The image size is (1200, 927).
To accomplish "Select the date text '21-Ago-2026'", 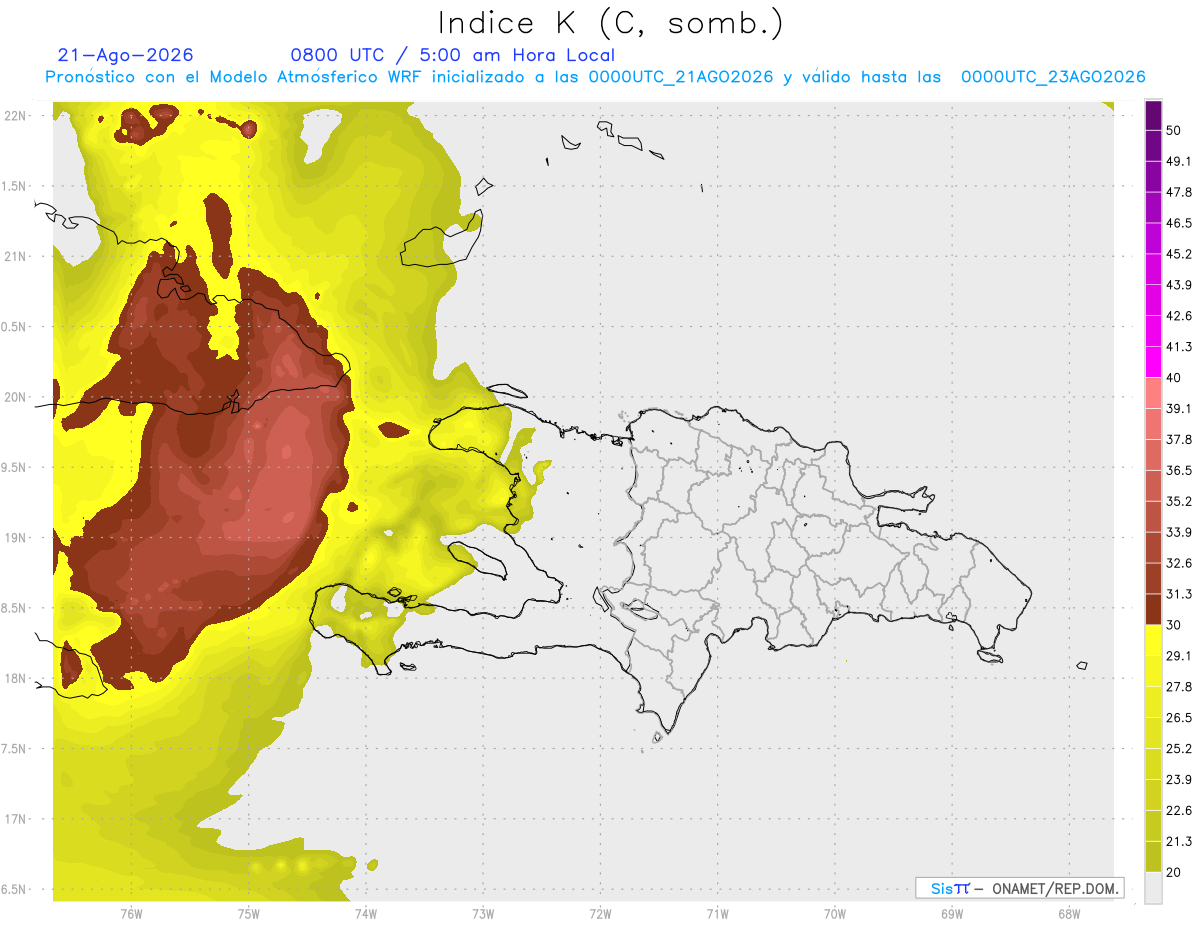I will pos(126,55).
